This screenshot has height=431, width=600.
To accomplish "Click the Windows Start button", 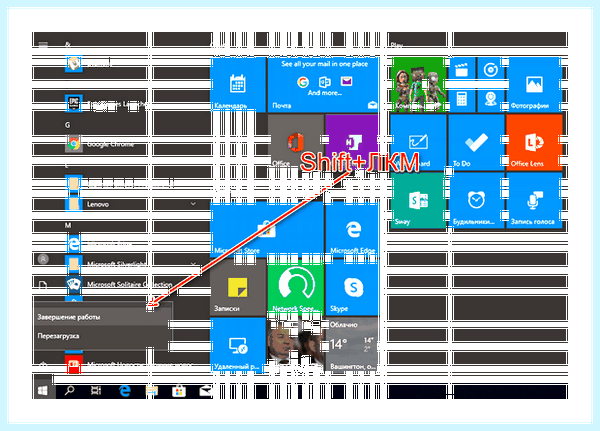I will pos(43,390).
